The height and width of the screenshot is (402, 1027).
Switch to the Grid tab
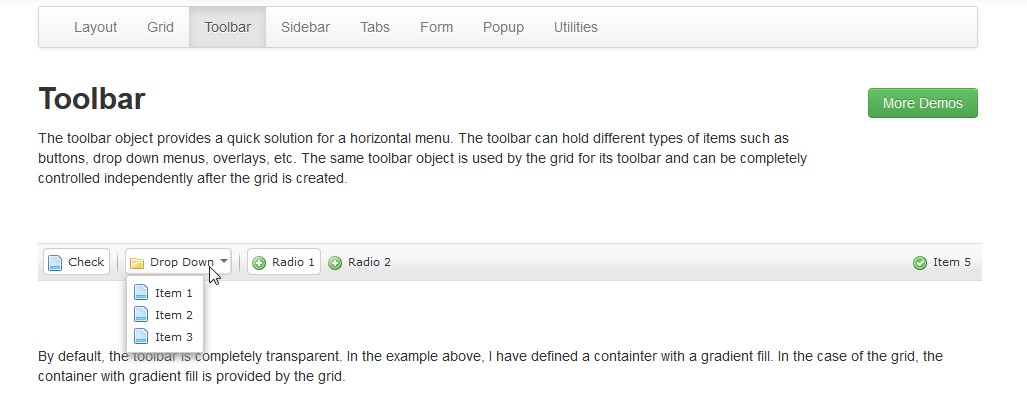(x=161, y=27)
